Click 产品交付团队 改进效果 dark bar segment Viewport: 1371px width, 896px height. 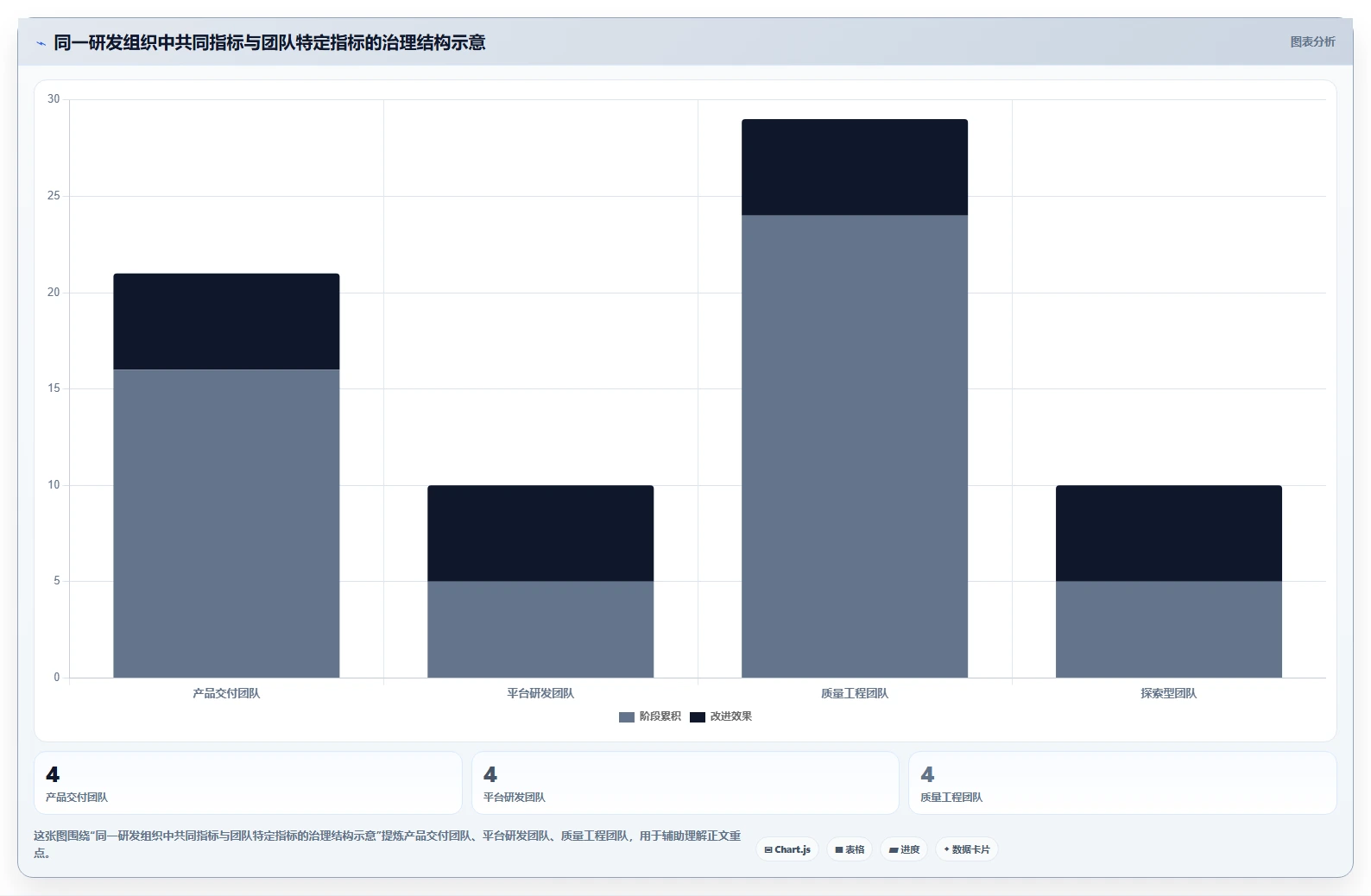[226, 322]
